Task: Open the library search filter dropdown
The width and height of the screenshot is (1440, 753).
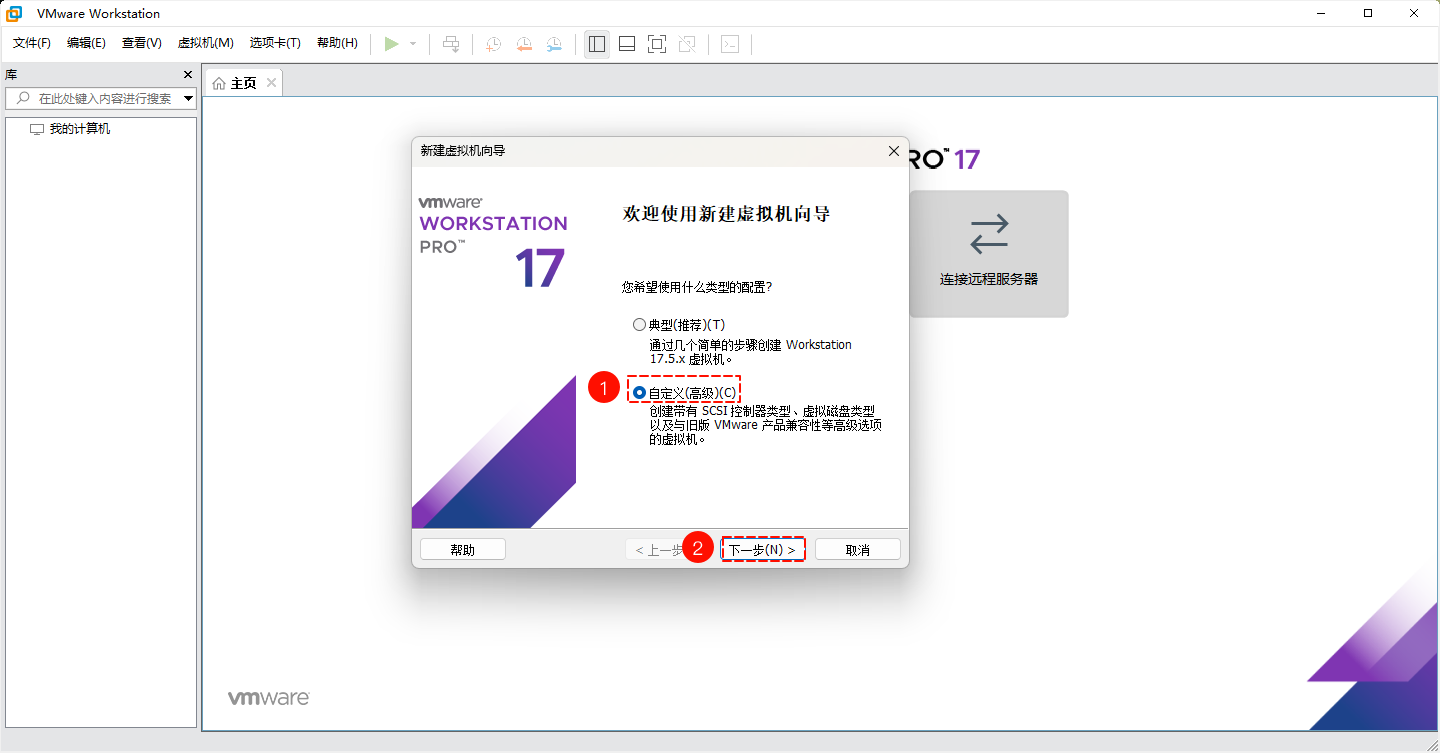Action: click(x=188, y=98)
